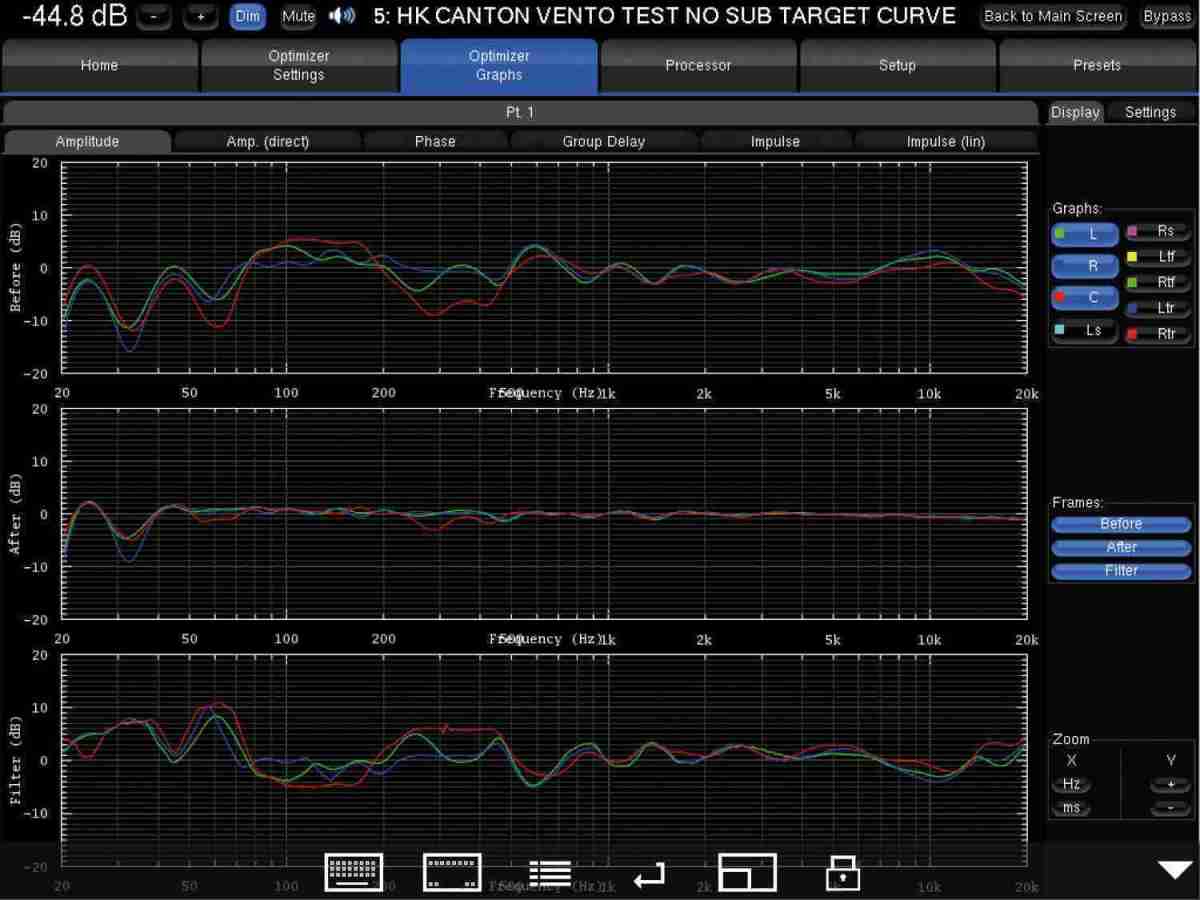Enable the Rs channel graph
This screenshot has width=1200, height=900.
click(x=1158, y=231)
